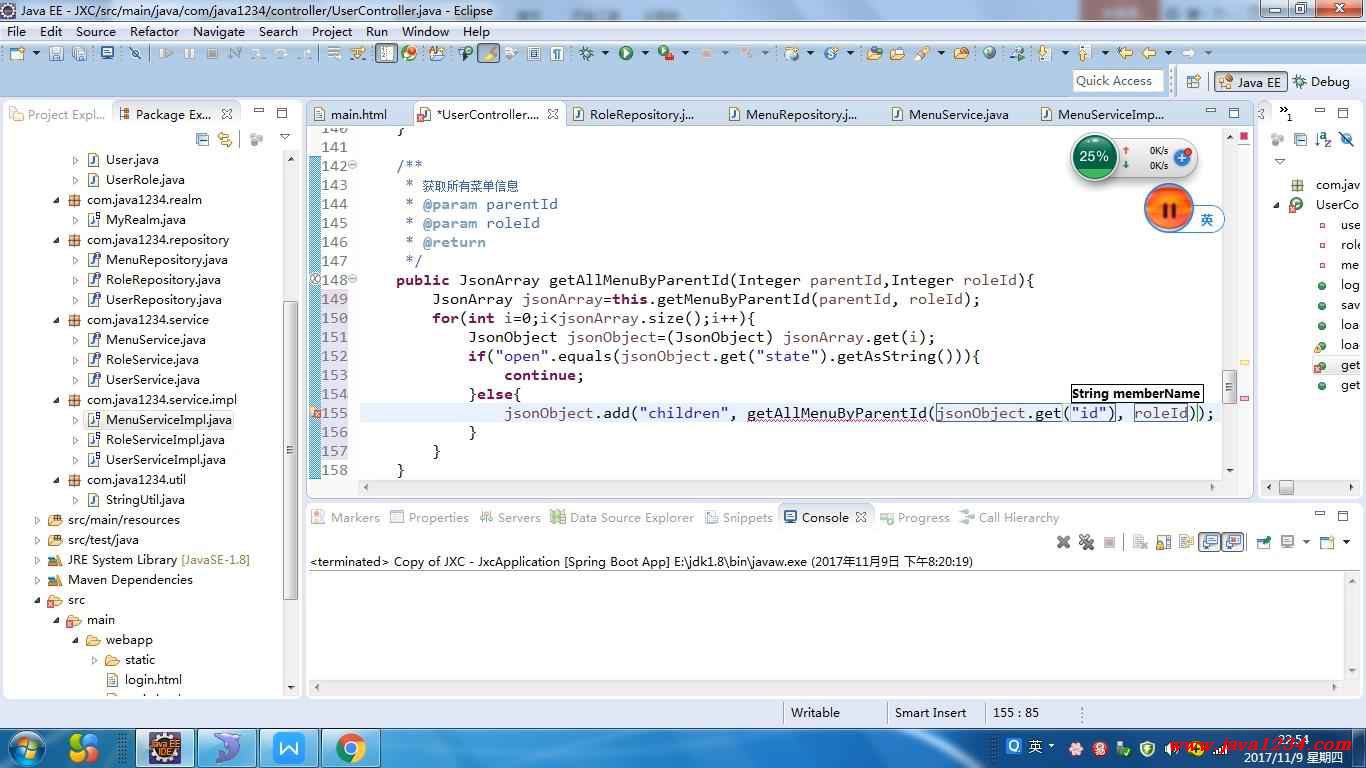Click the New file wizard icon
1366x768 pixels.
point(17,53)
